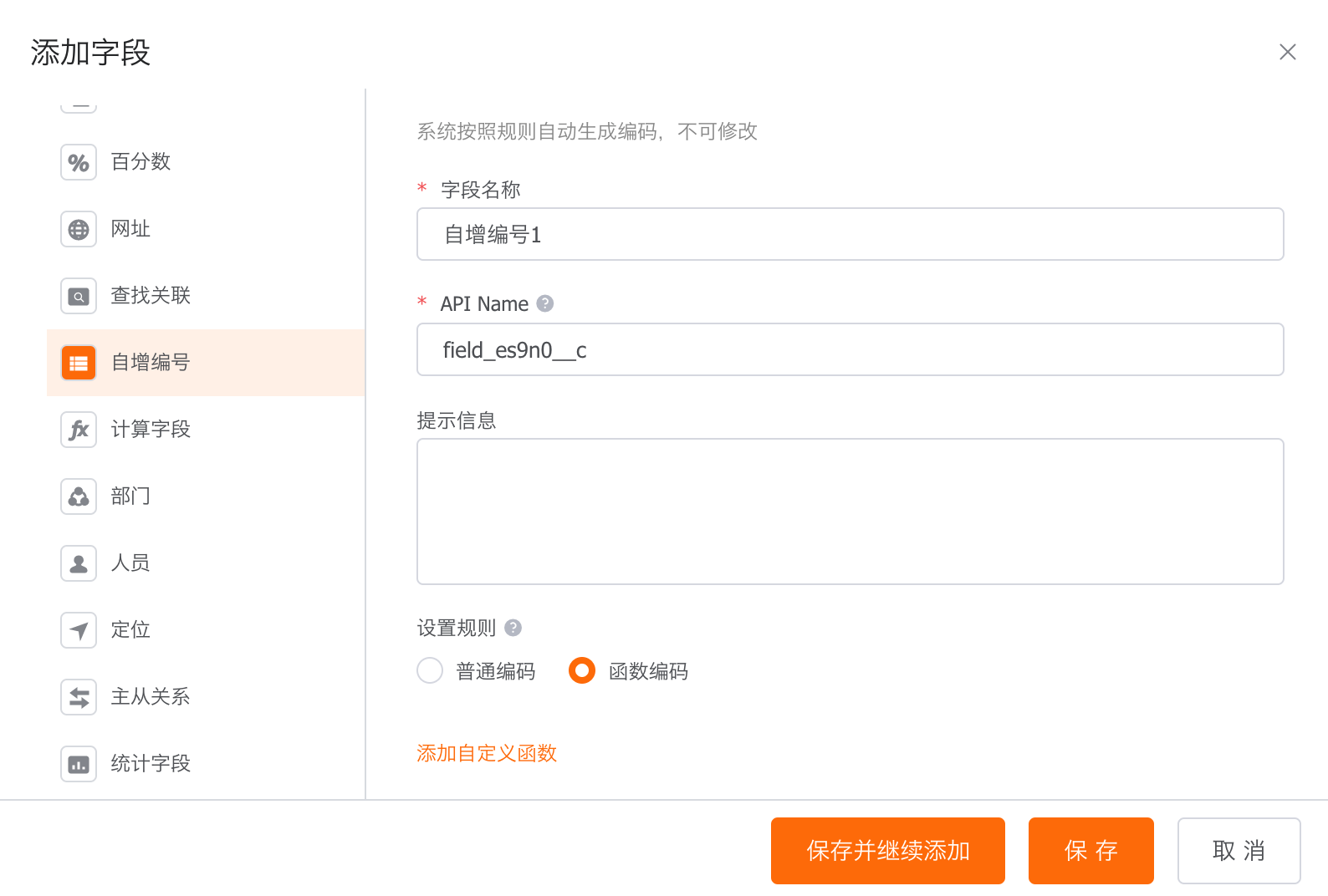Click 添加自定义函数 link

(487, 753)
